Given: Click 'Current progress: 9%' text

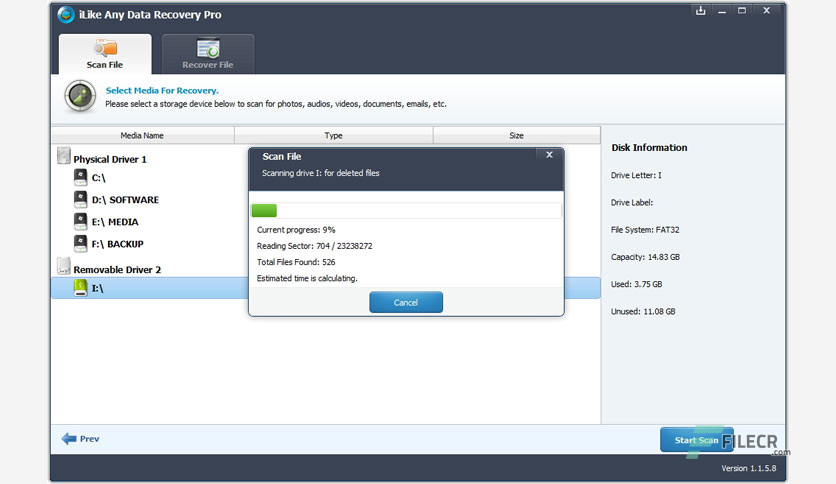Looking at the screenshot, I should tap(296, 230).
